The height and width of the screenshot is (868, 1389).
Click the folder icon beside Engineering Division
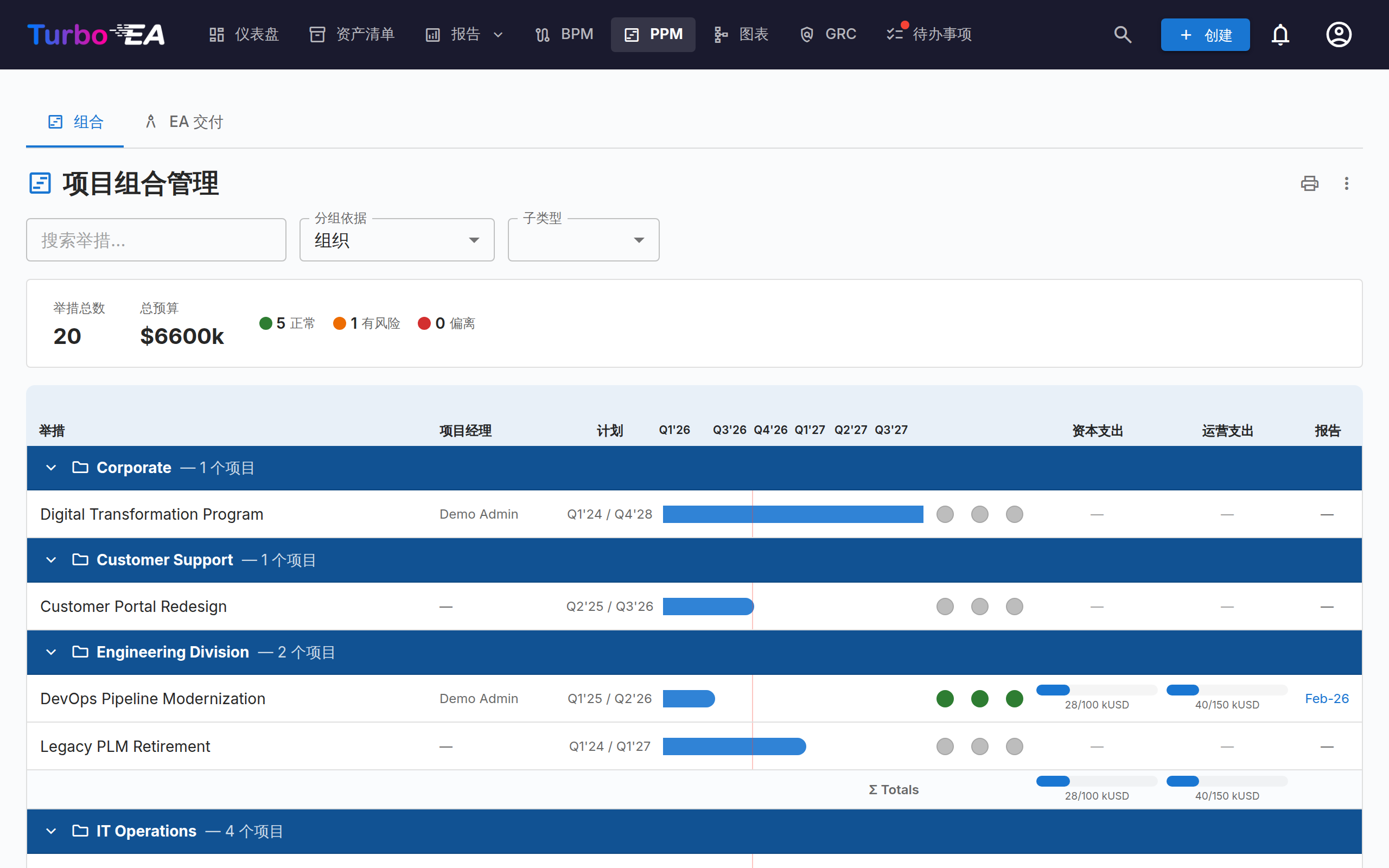80,652
